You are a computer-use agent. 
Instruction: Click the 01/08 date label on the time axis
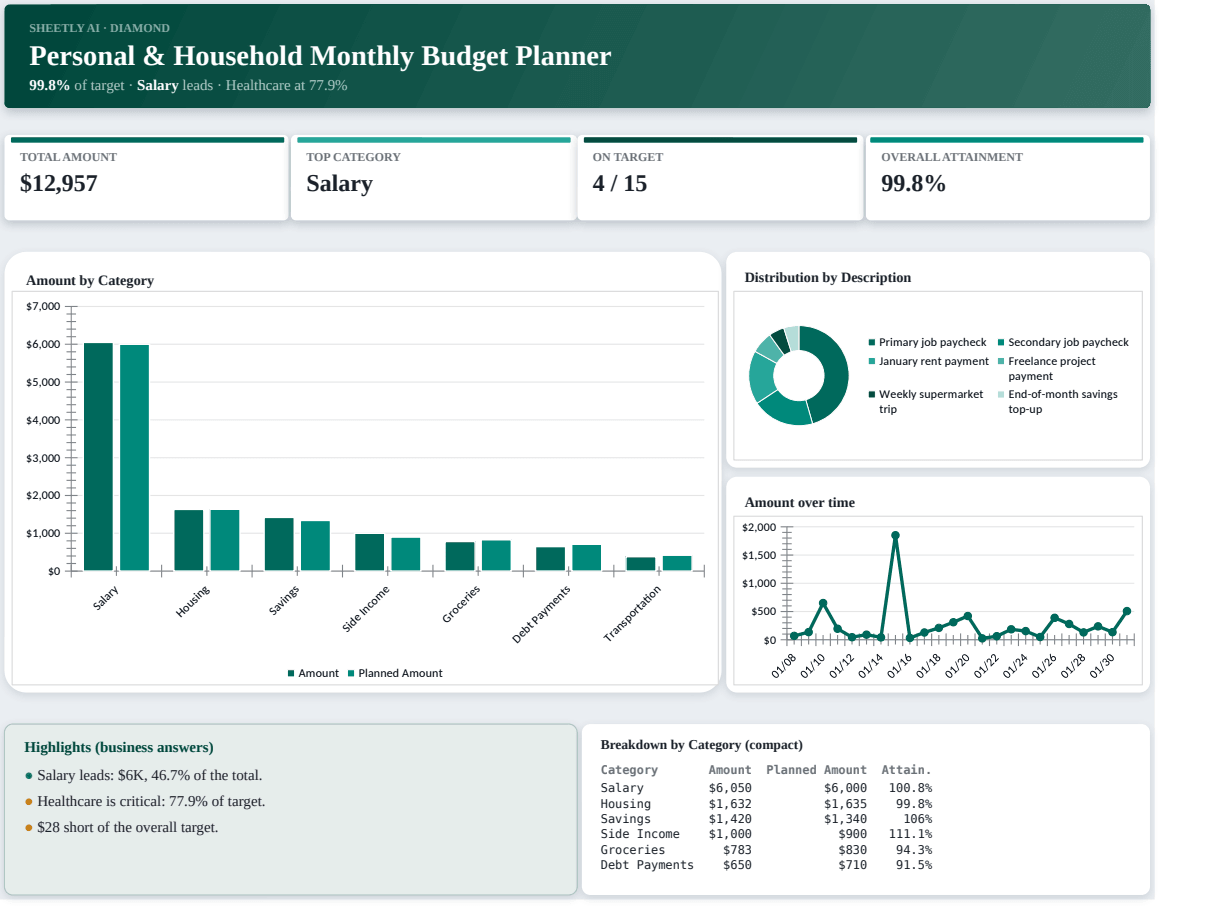pyautogui.click(x=784, y=666)
